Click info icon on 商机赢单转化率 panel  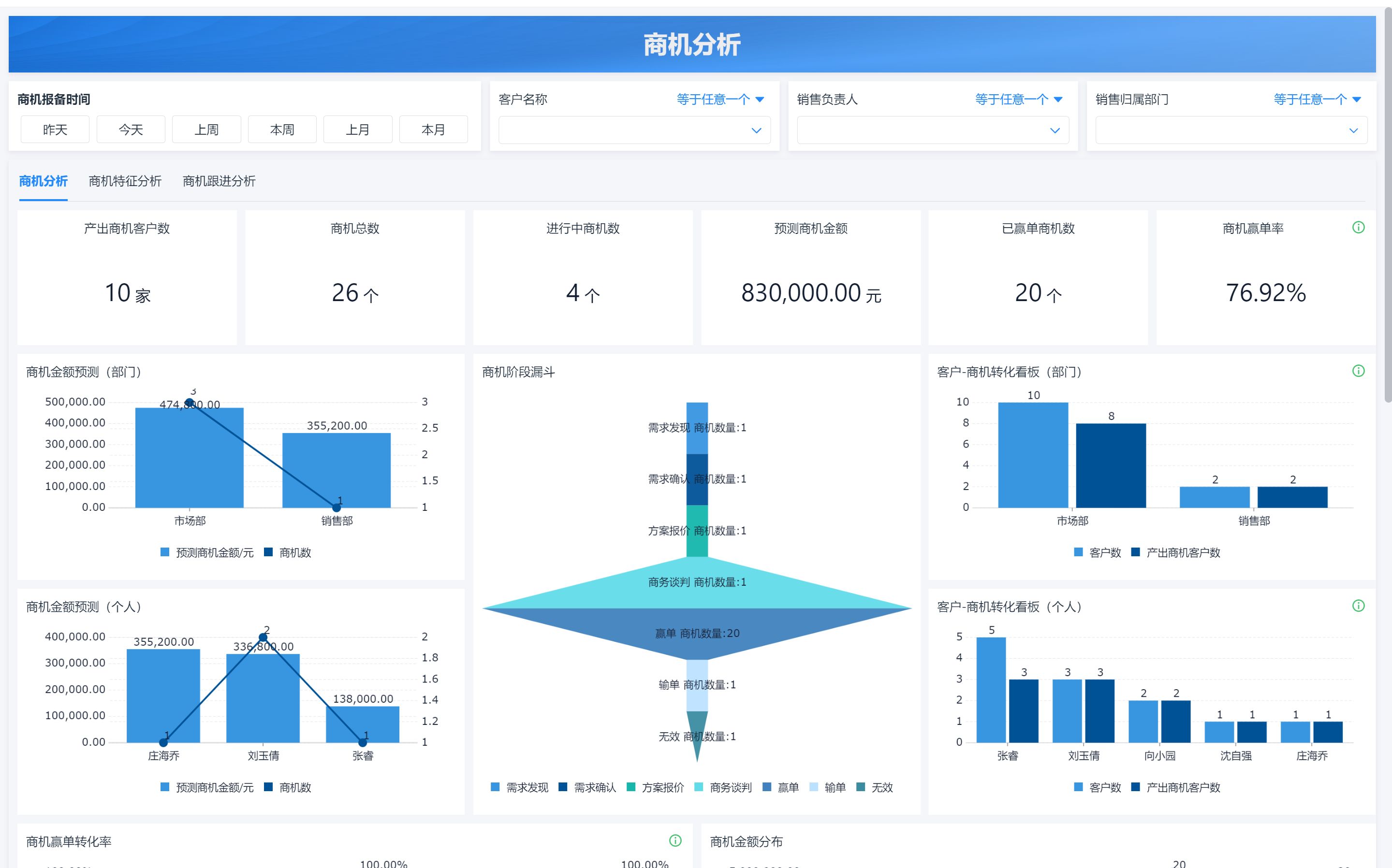(675, 840)
